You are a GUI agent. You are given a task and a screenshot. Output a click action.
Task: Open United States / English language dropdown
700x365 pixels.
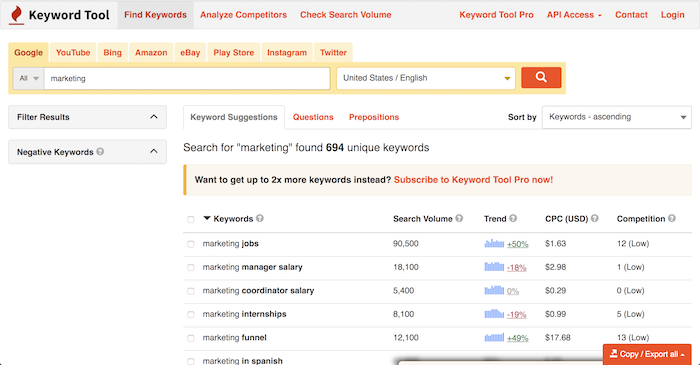426,78
